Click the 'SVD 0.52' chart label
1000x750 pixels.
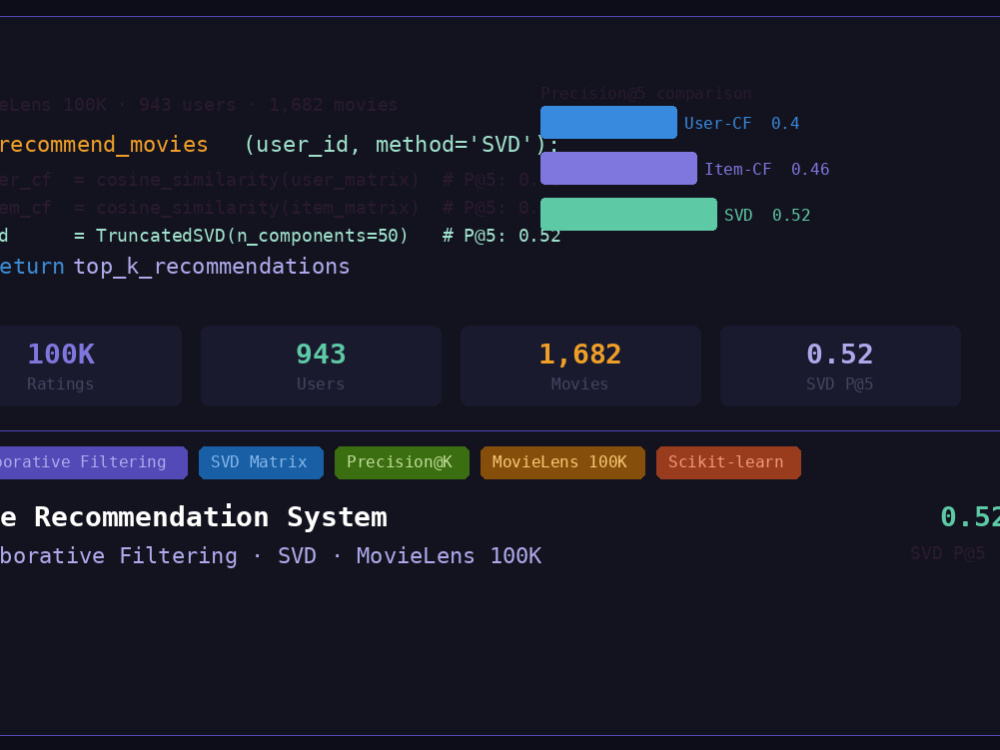[x=767, y=215]
